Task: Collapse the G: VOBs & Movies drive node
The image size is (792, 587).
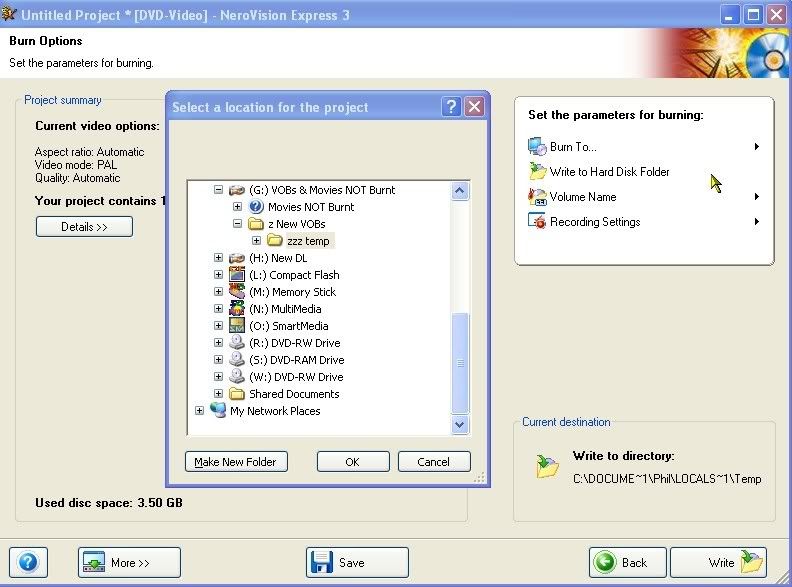Action: point(218,190)
